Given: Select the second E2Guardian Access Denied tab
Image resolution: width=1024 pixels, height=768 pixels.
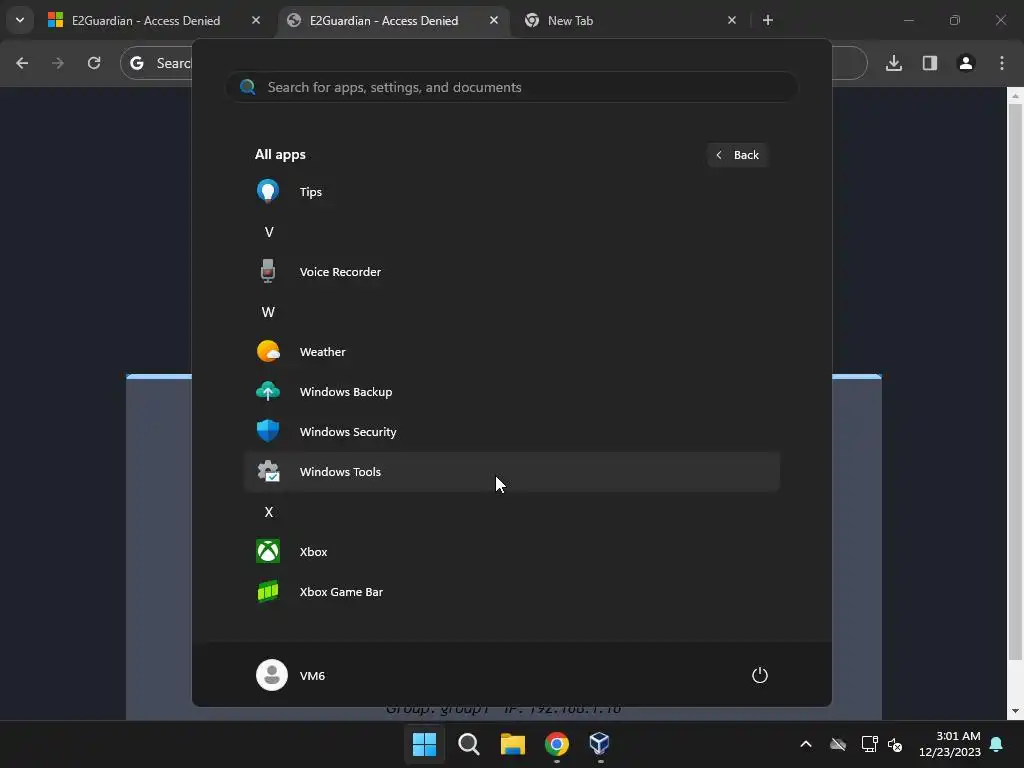Looking at the screenshot, I should (392, 20).
